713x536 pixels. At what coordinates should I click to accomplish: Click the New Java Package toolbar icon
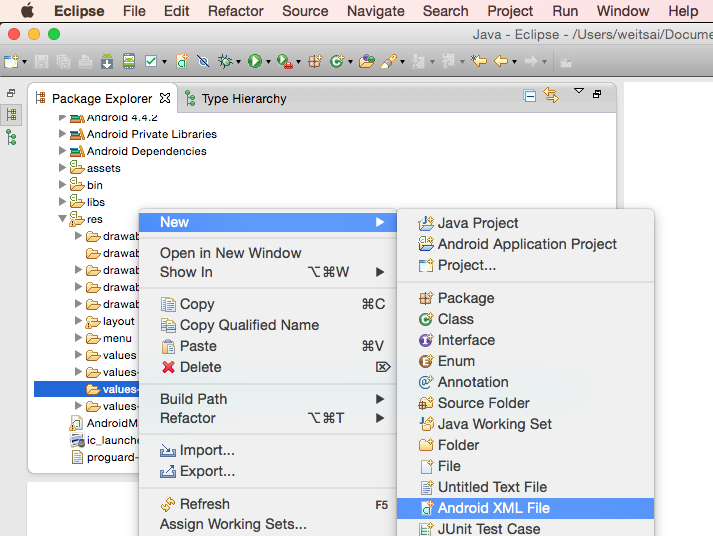[315, 61]
